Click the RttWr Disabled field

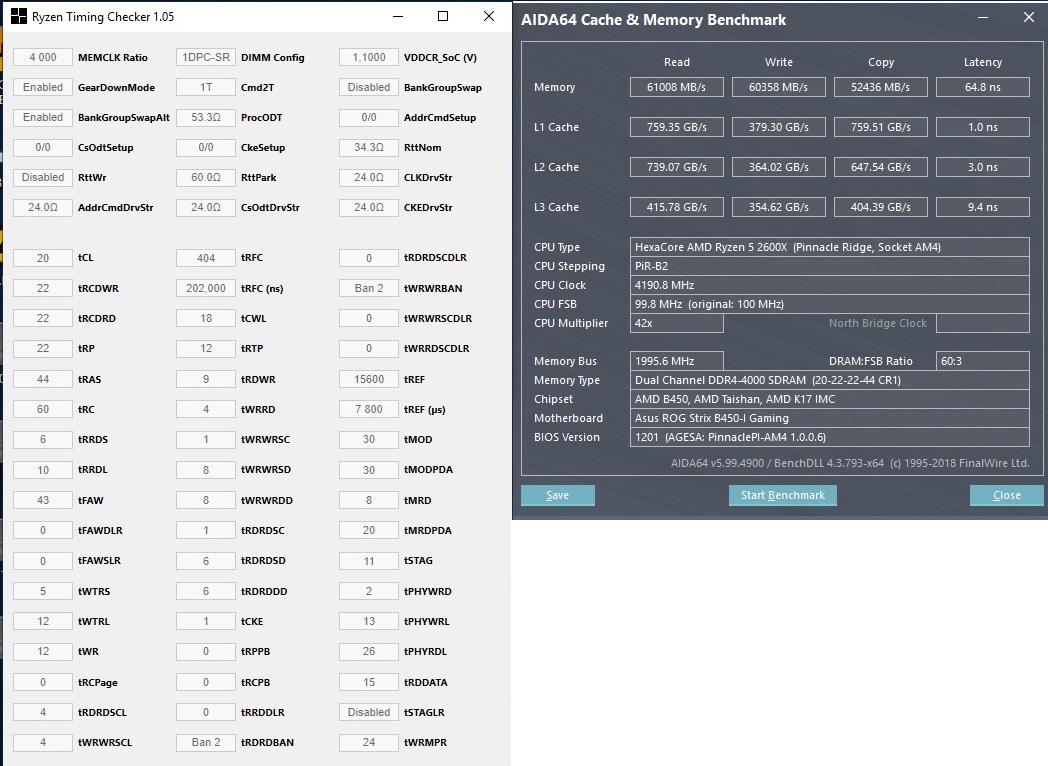(43, 178)
